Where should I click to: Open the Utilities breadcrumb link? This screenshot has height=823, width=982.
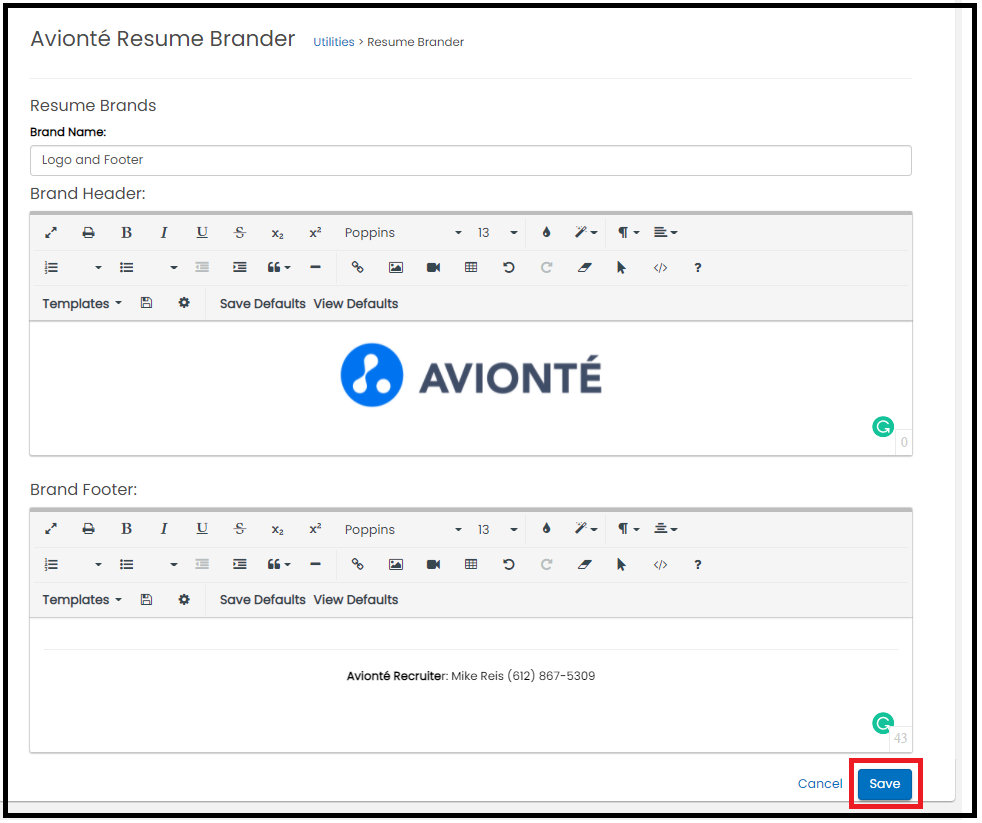click(x=334, y=42)
